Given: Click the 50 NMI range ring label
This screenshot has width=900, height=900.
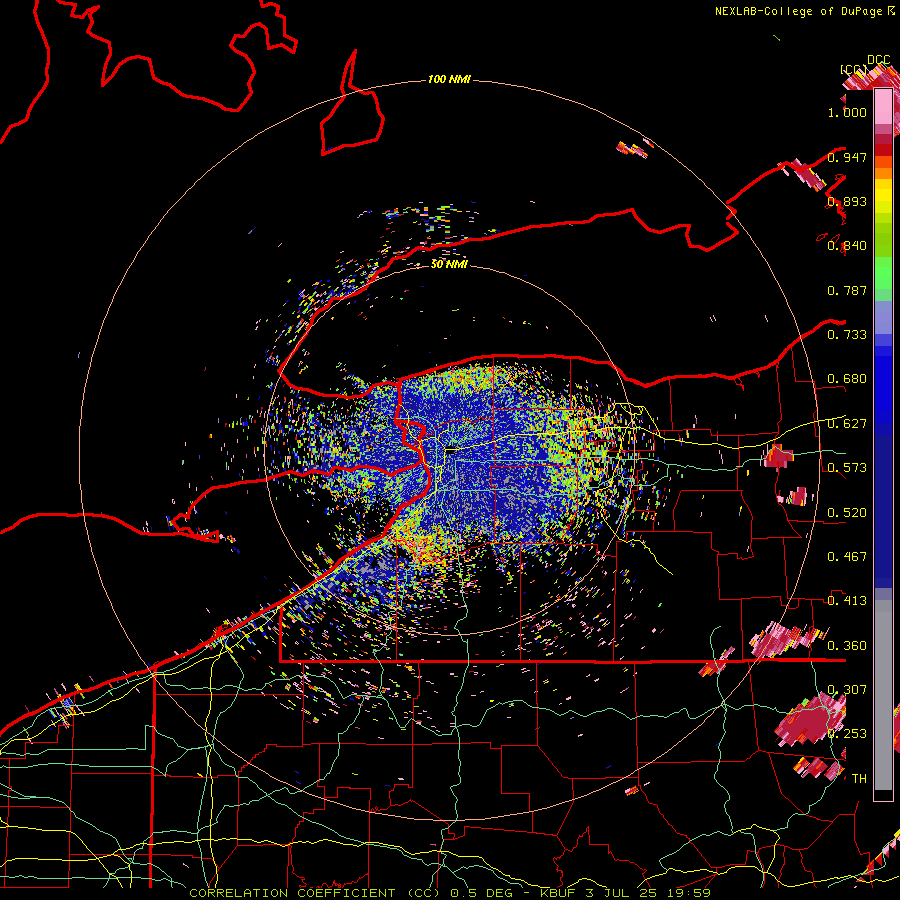Looking at the screenshot, I should click(449, 264).
